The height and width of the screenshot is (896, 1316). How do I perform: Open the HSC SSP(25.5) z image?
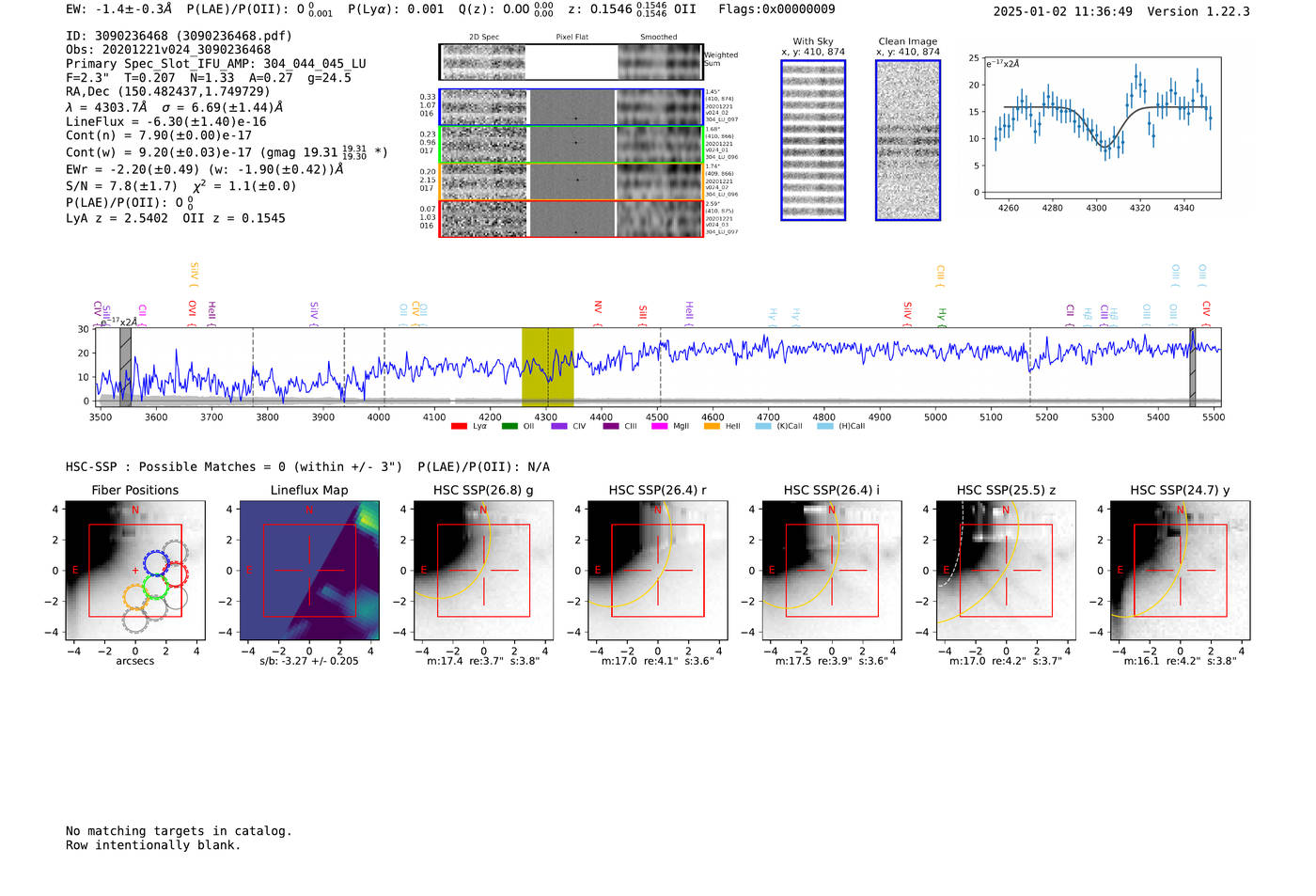[1006, 570]
